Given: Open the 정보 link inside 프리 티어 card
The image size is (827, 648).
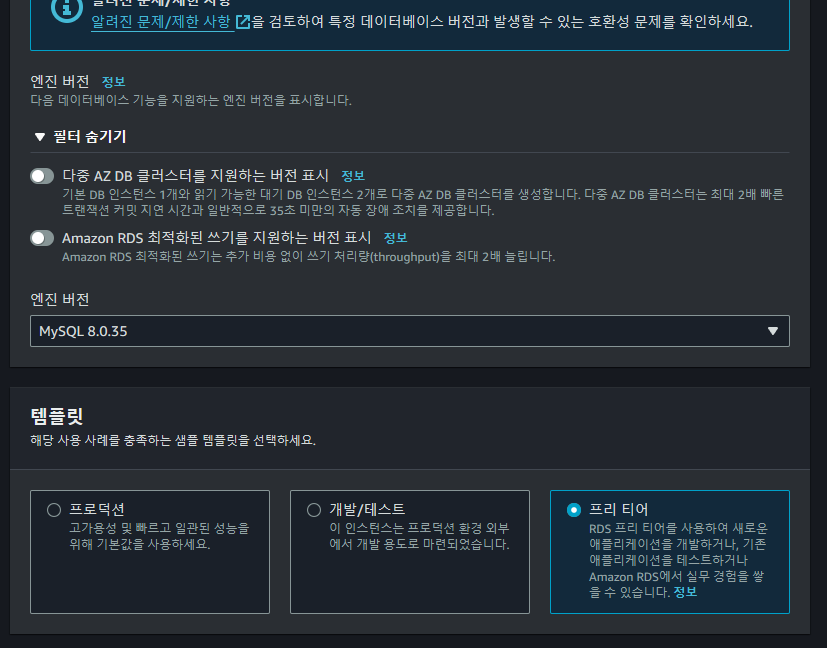Looking at the screenshot, I should pos(685,592).
